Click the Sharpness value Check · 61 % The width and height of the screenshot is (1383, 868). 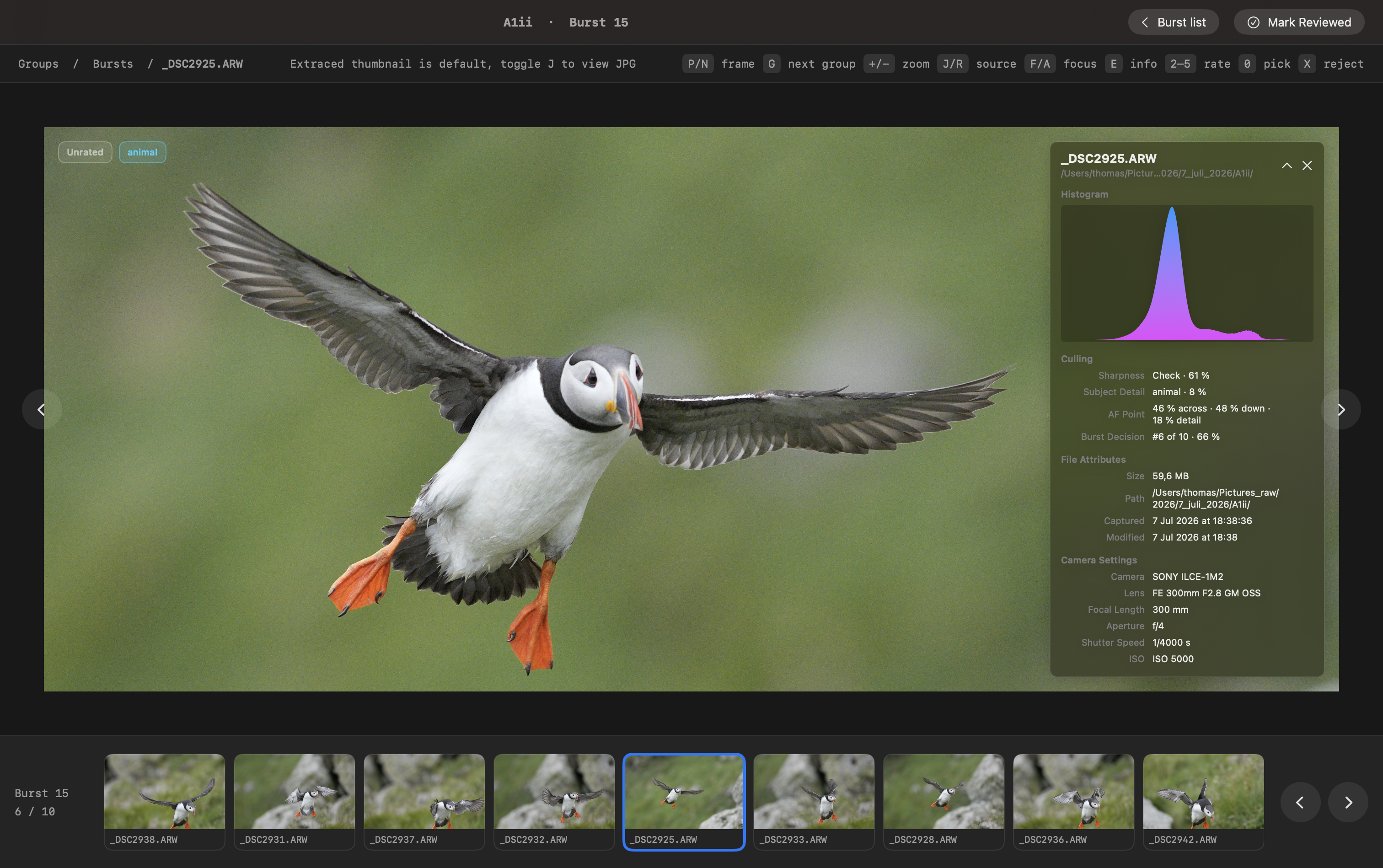(1181, 375)
